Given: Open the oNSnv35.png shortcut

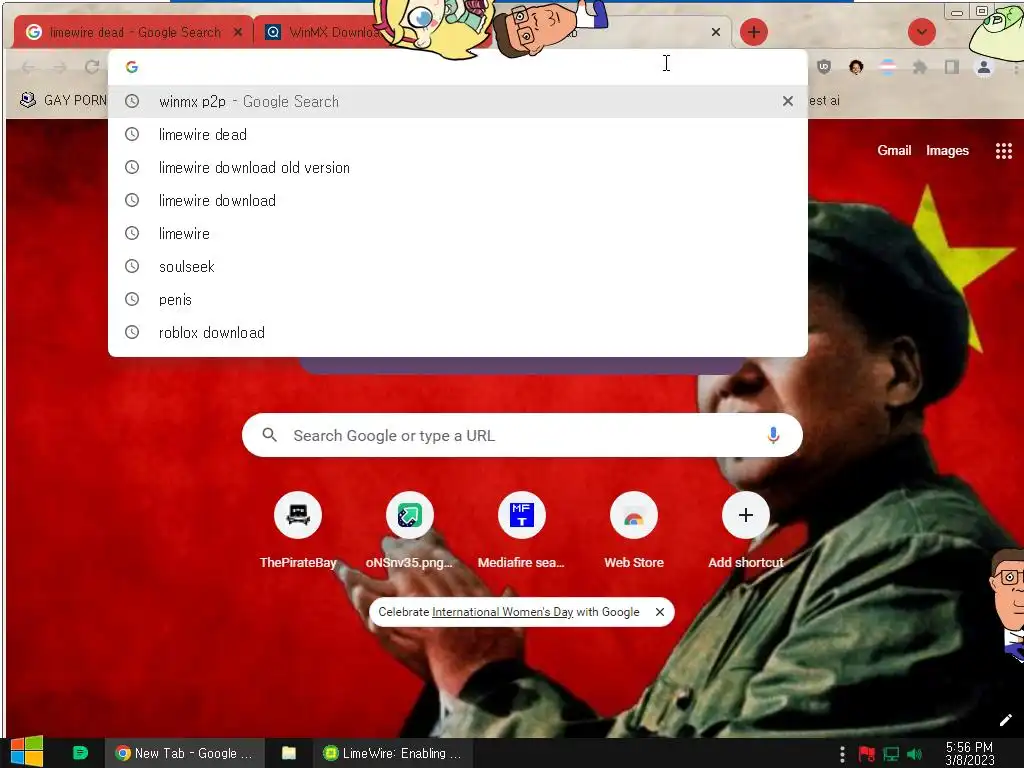Looking at the screenshot, I should (x=409, y=530).
